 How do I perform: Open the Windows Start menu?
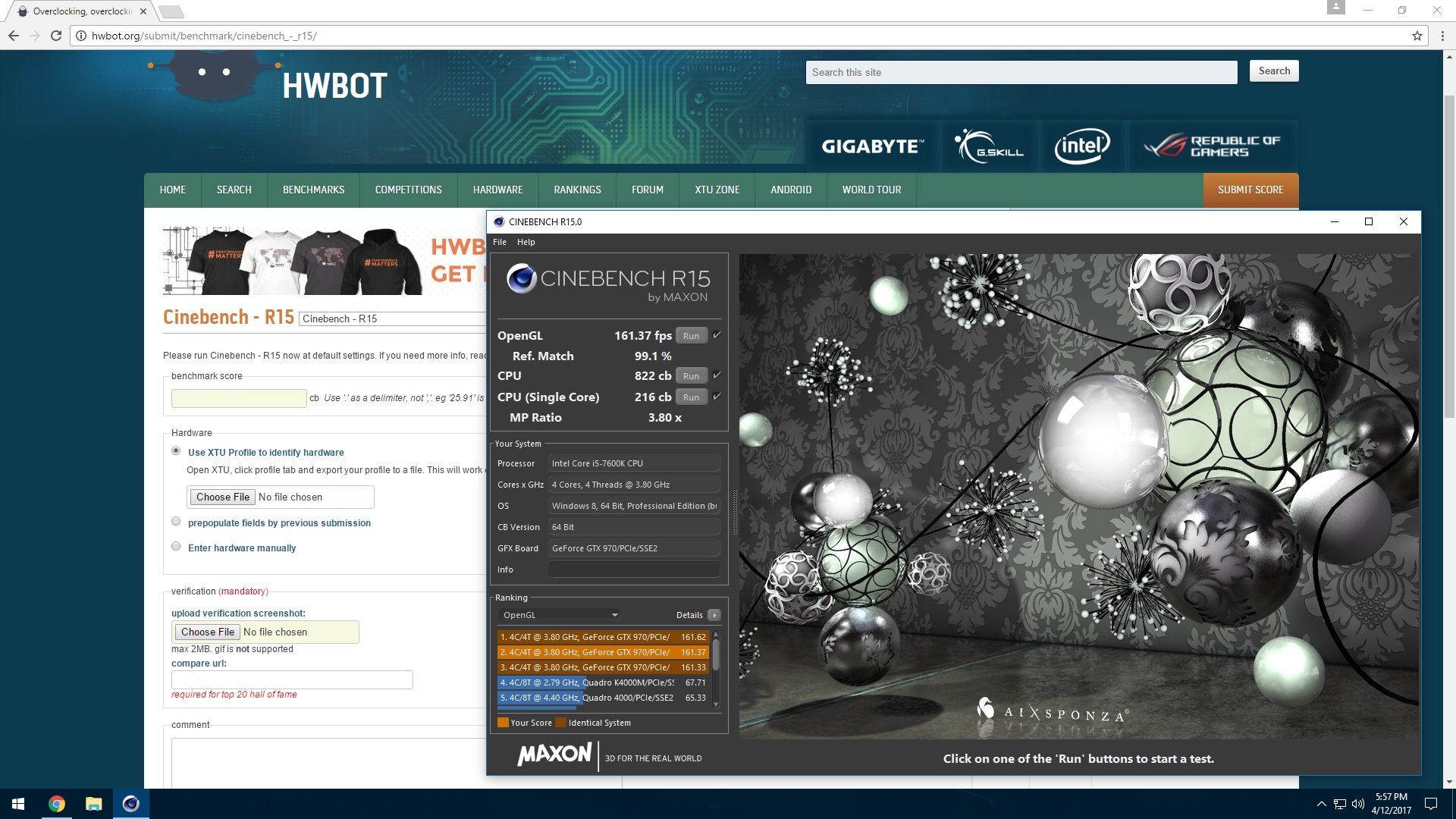point(18,804)
